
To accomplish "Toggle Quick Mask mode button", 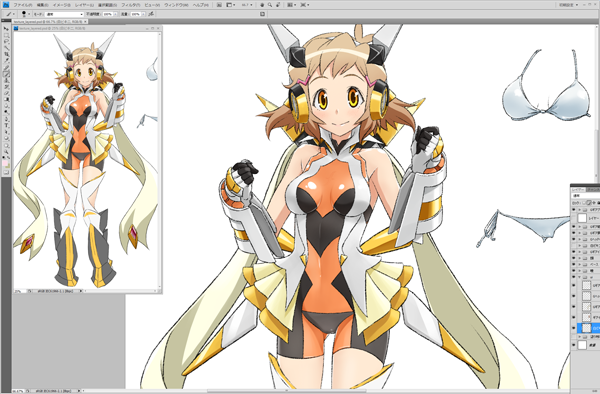I will coord(6,172).
